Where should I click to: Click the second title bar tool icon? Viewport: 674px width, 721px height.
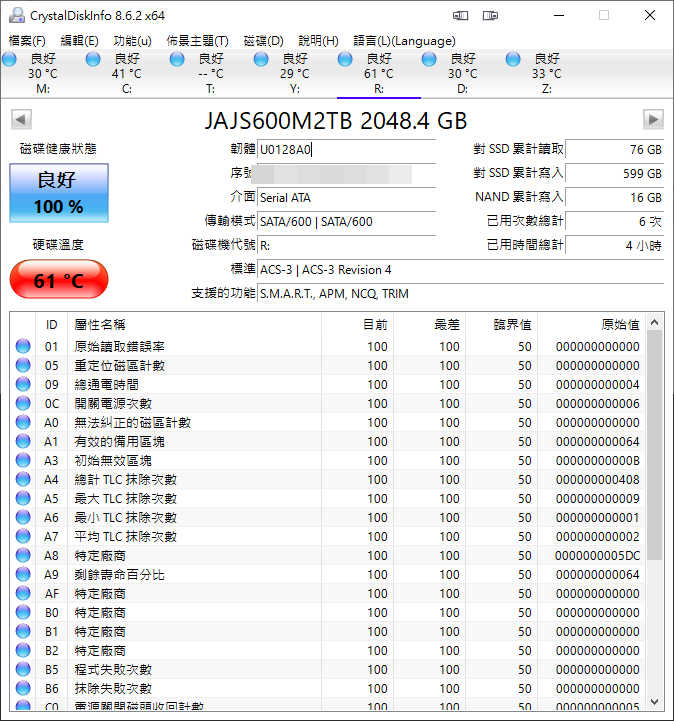[490, 16]
